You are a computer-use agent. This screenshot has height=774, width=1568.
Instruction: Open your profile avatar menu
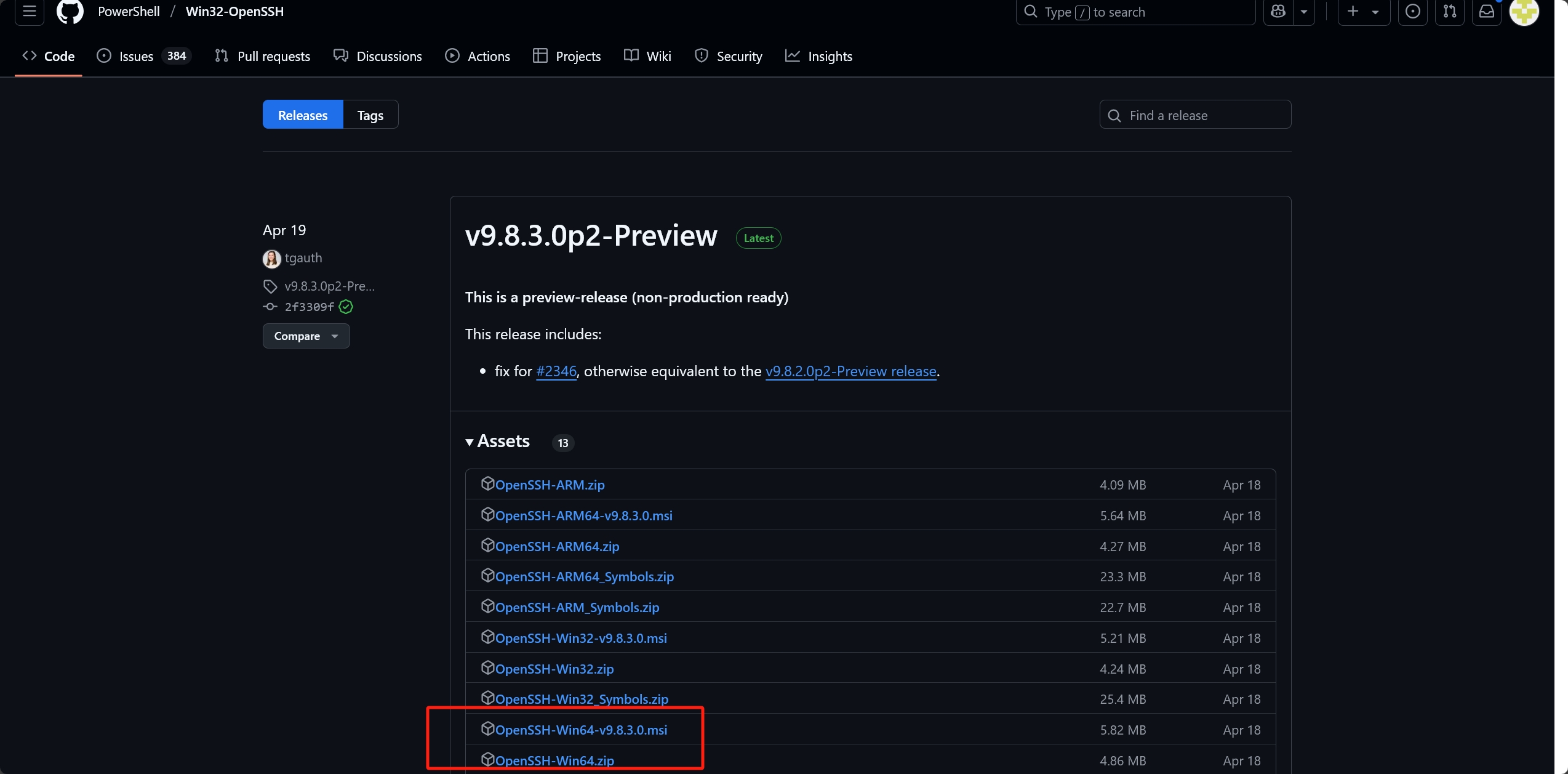coord(1524,12)
